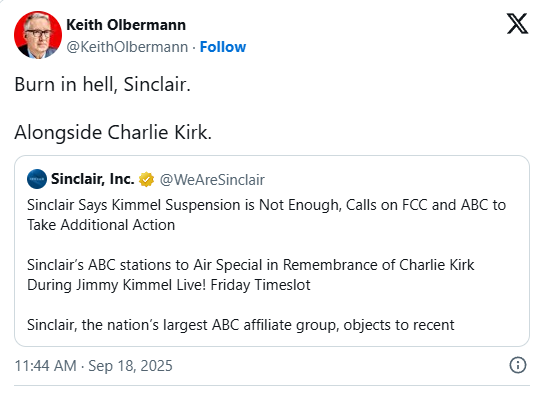Viewport: 538px width, 396px height.
Task: Click the horizontal divider below the timestamp
Action: [272, 385]
